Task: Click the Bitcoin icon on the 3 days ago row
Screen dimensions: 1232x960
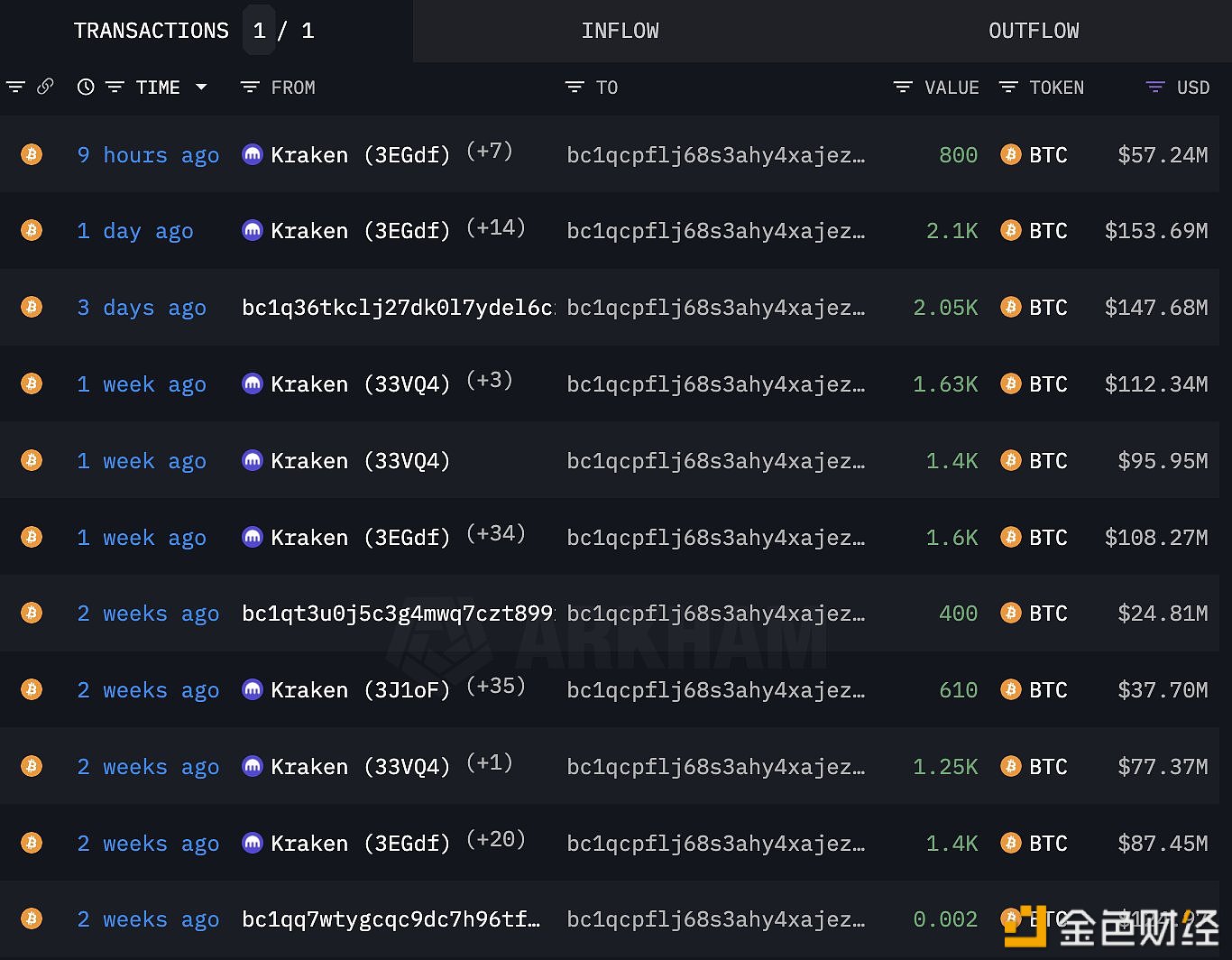Action: point(32,308)
